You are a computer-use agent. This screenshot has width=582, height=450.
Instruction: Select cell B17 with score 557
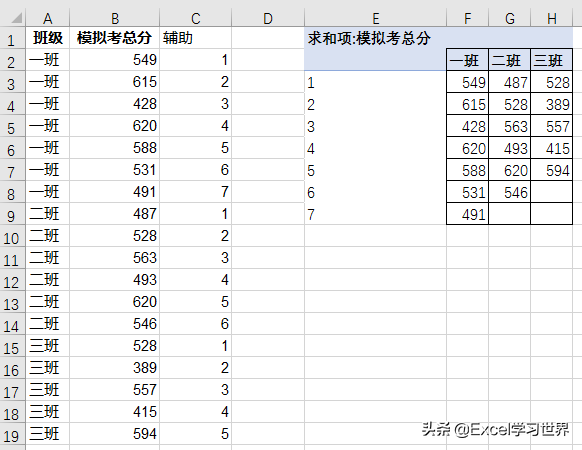tap(114, 390)
